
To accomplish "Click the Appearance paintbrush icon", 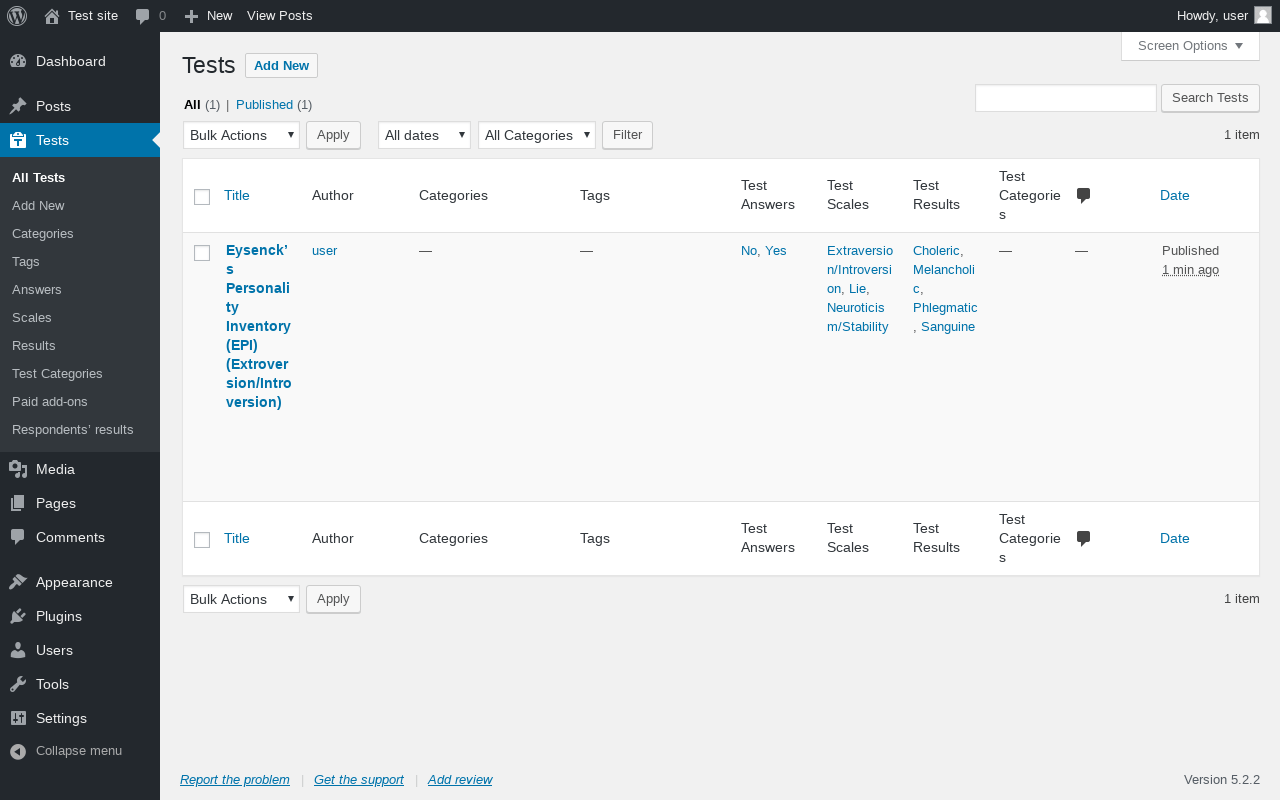I will 18,582.
